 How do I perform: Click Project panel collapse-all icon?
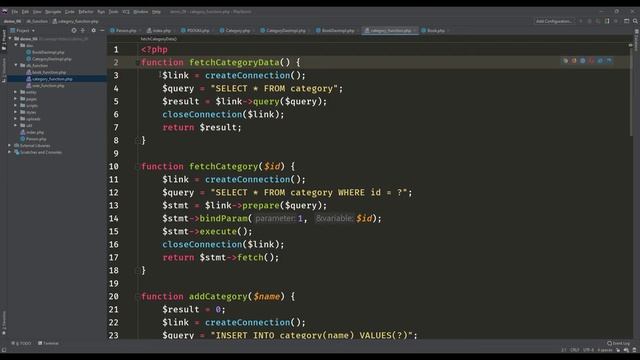(x=83, y=30)
